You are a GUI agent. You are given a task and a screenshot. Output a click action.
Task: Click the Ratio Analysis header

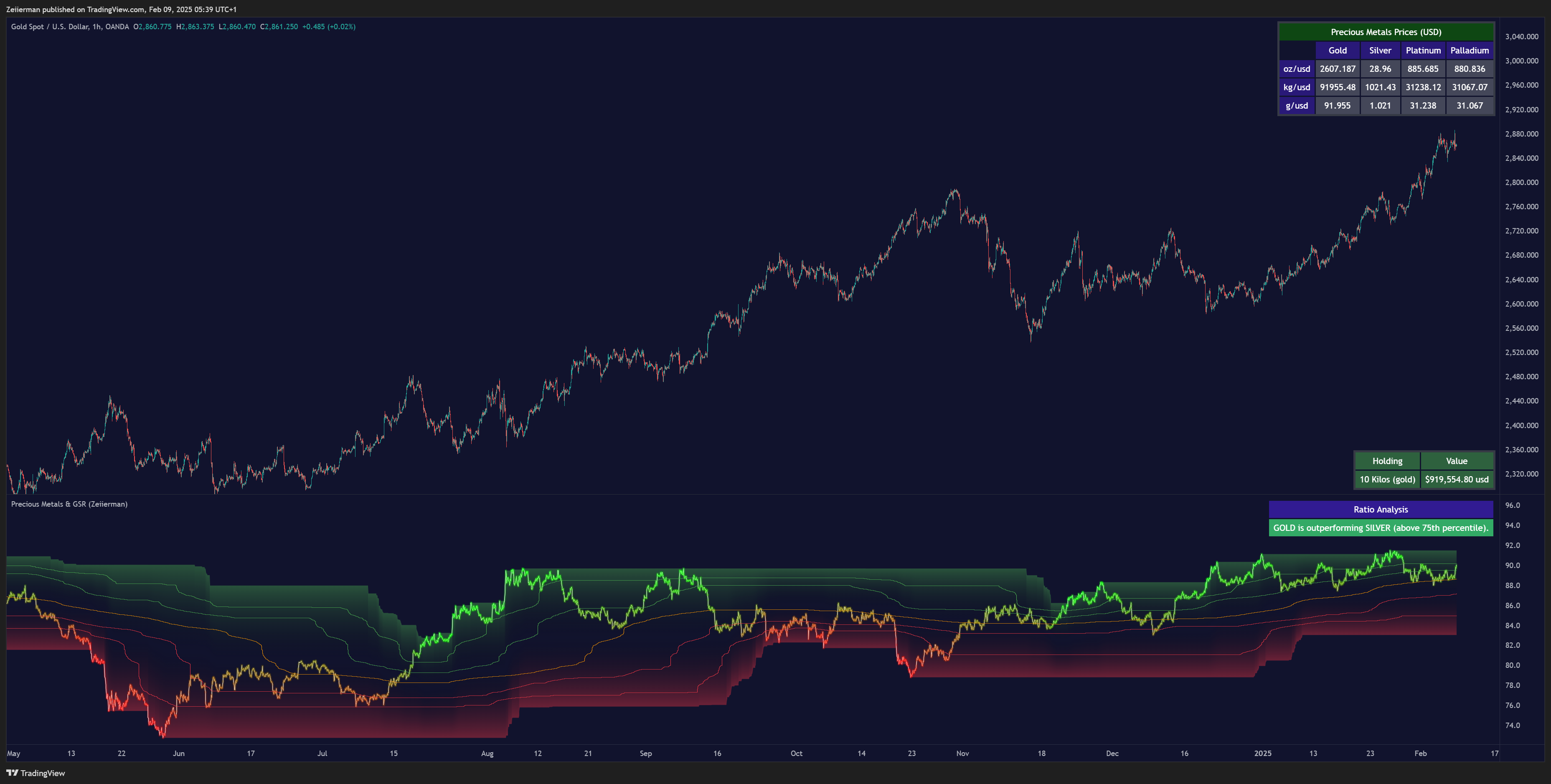tap(1381, 510)
